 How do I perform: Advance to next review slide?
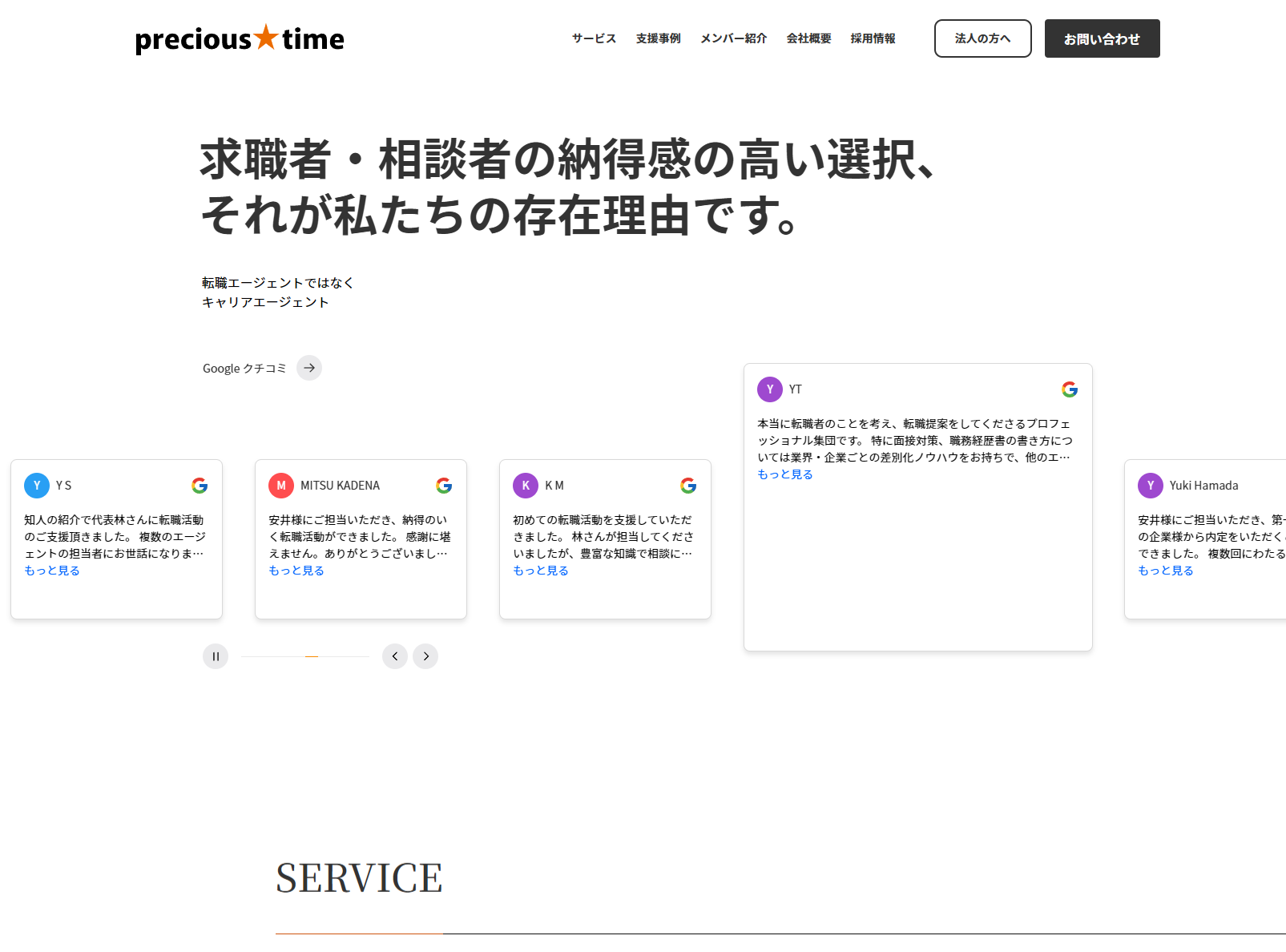pyautogui.click(x=425, y=656)
